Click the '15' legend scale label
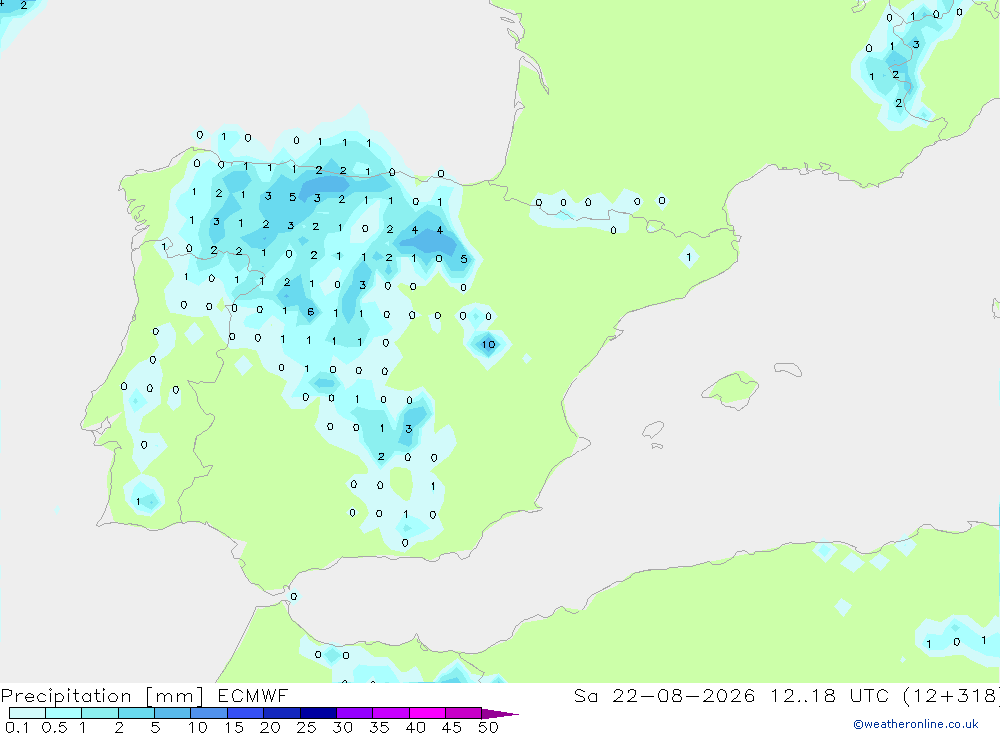The width and height of the screenshot is (1000, 733). (234, 727)
